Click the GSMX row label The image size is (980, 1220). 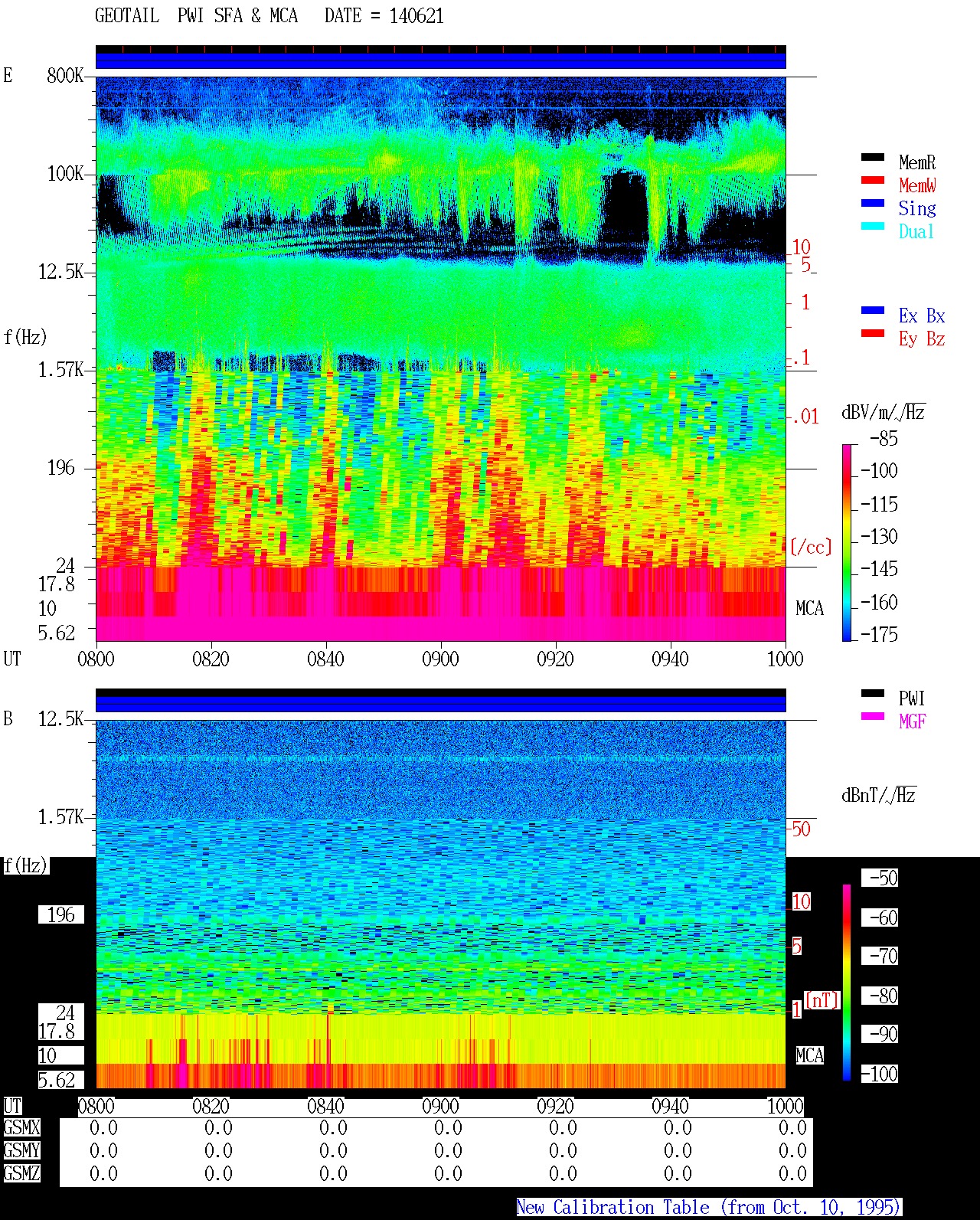[21, 1128]
